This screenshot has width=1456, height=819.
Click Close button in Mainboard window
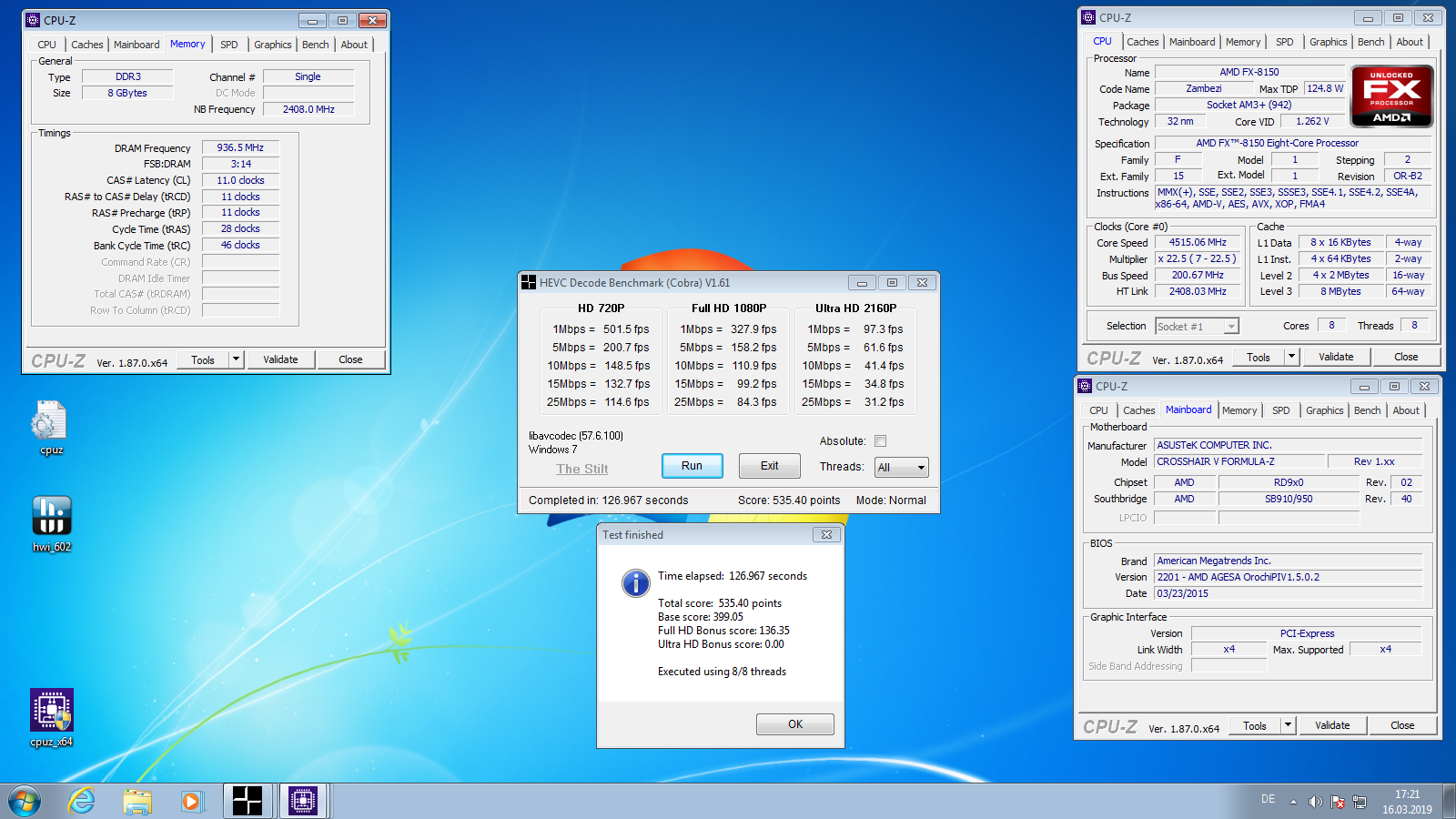click(1402, 725)
